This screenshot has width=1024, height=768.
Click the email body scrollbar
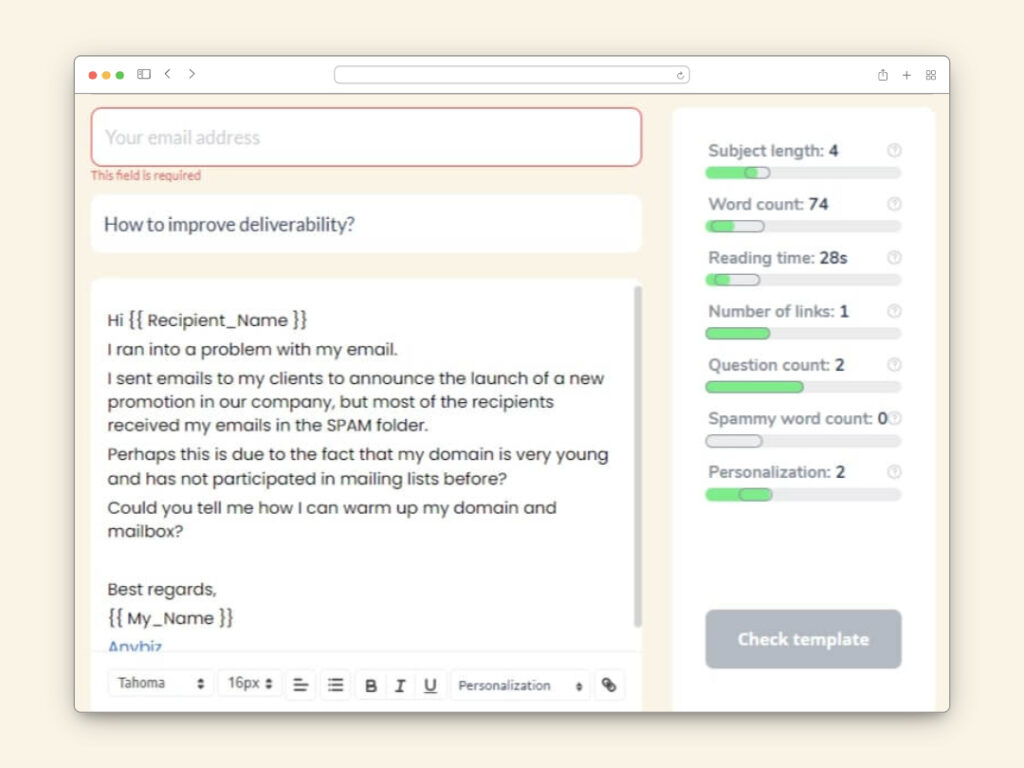[637, 456]
